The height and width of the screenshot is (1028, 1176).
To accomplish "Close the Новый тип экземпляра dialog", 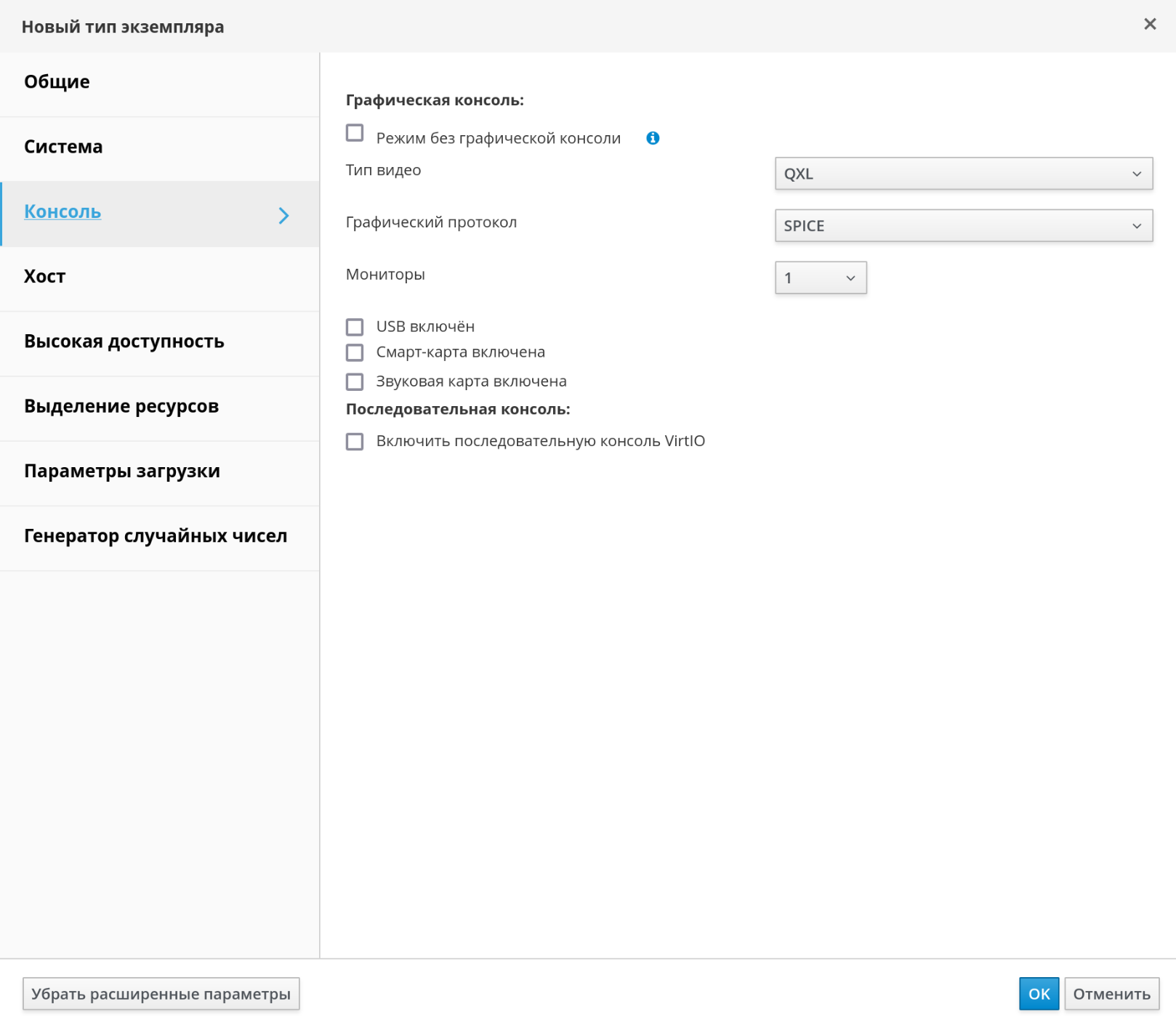I will coord(1149,25).
